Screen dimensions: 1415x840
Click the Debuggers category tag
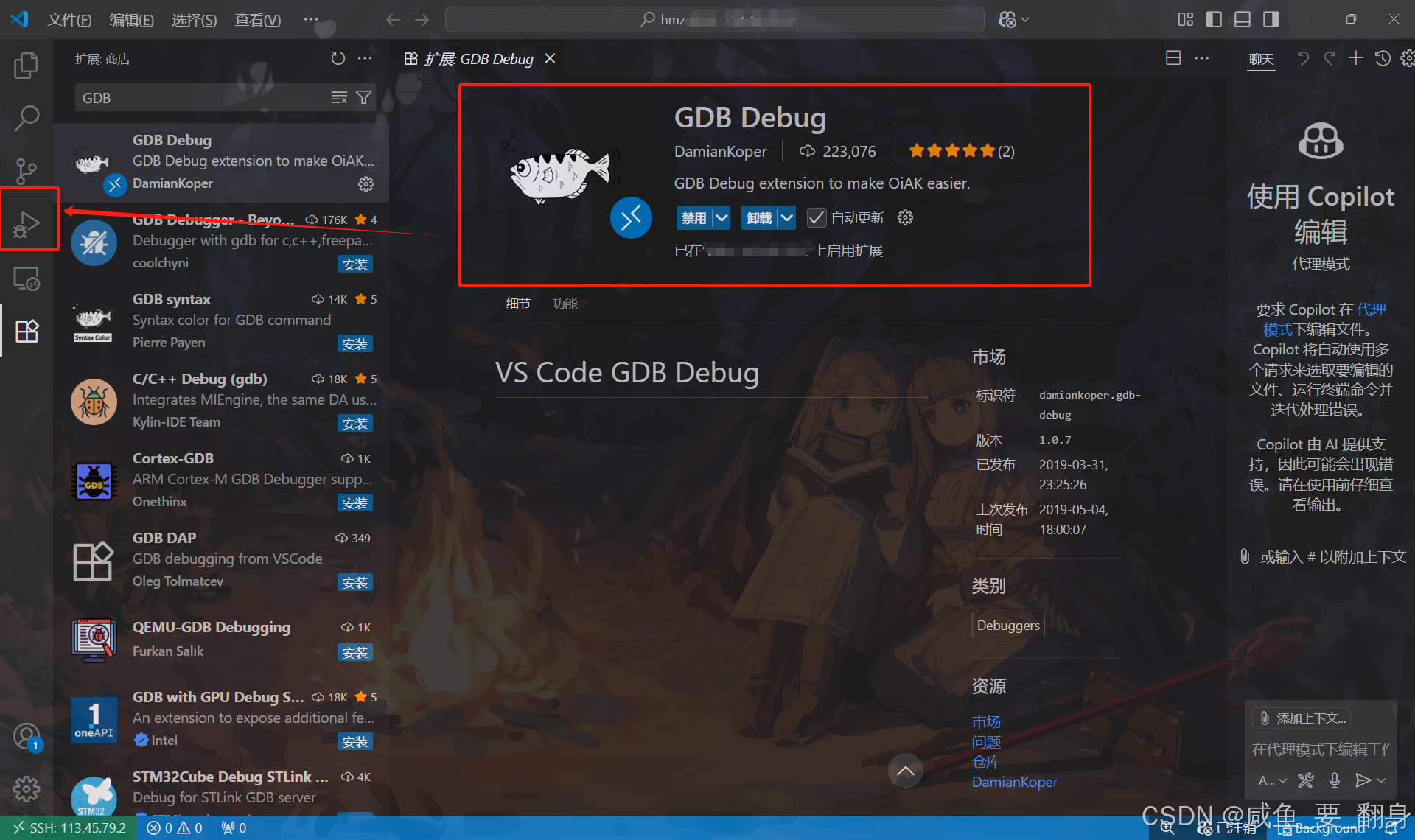[1008, 625]
